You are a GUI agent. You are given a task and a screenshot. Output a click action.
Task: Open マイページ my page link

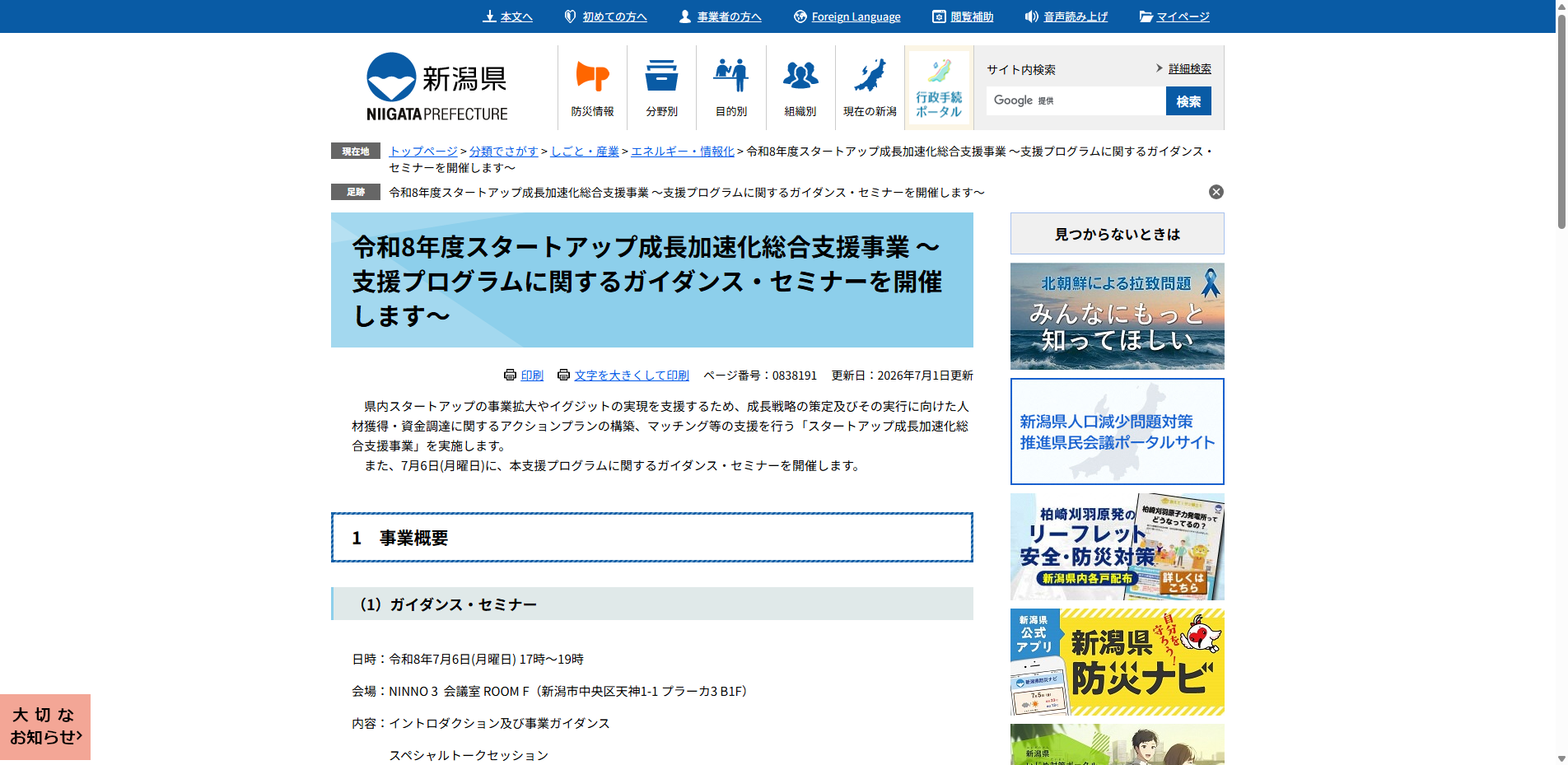point(1183,16)
